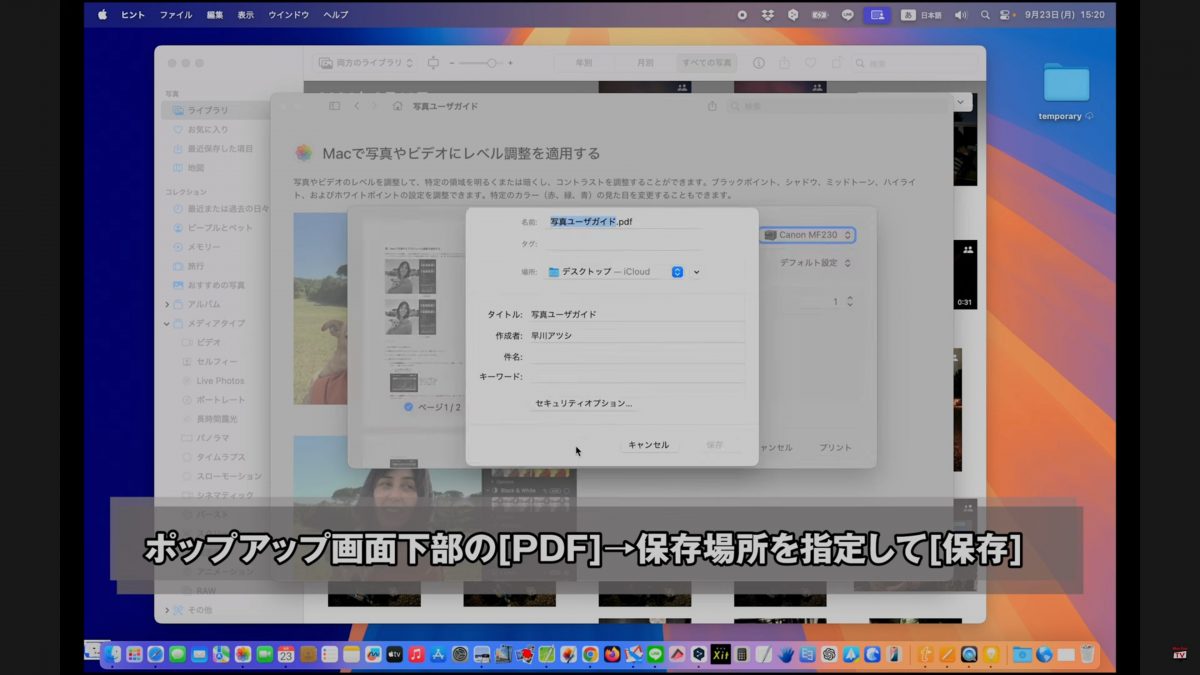Click the Photos zoom slider
This screenshot has width=1200, height=675.
coord(480,63)
